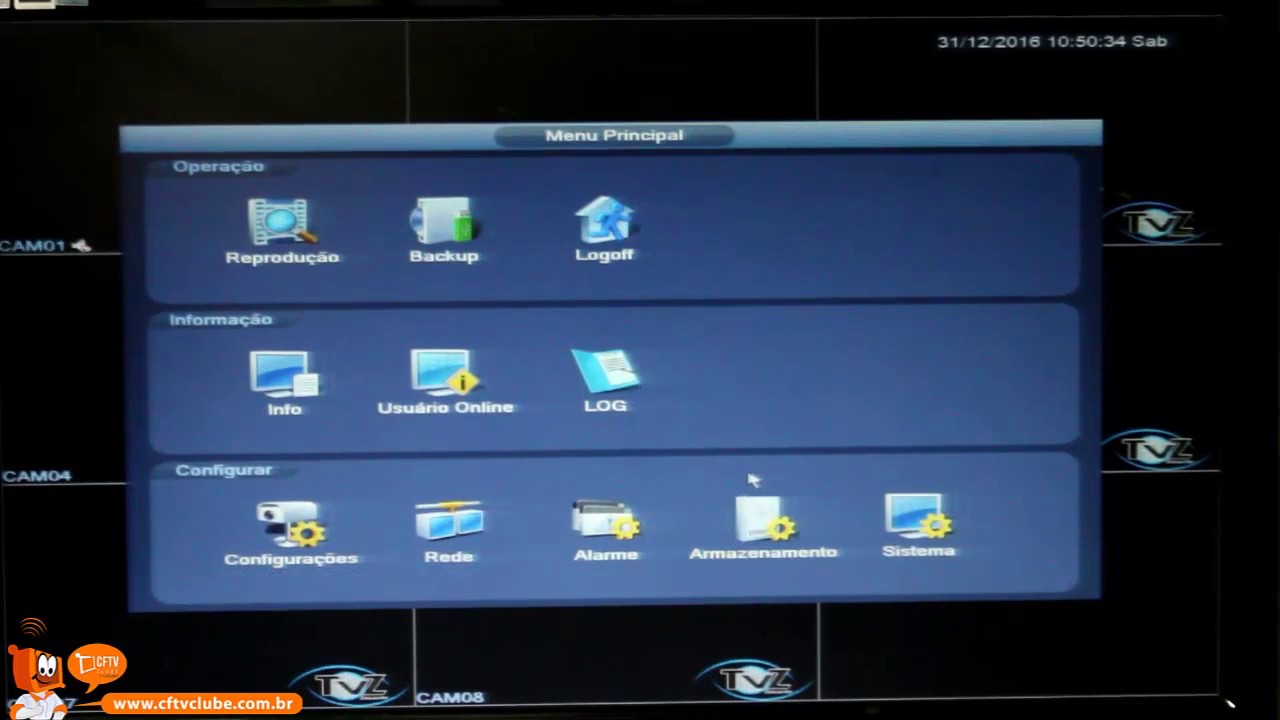Viewport: 1280px width, 720px height.
Task: Select the CAM08 channel label
Action: coord(450,697)
